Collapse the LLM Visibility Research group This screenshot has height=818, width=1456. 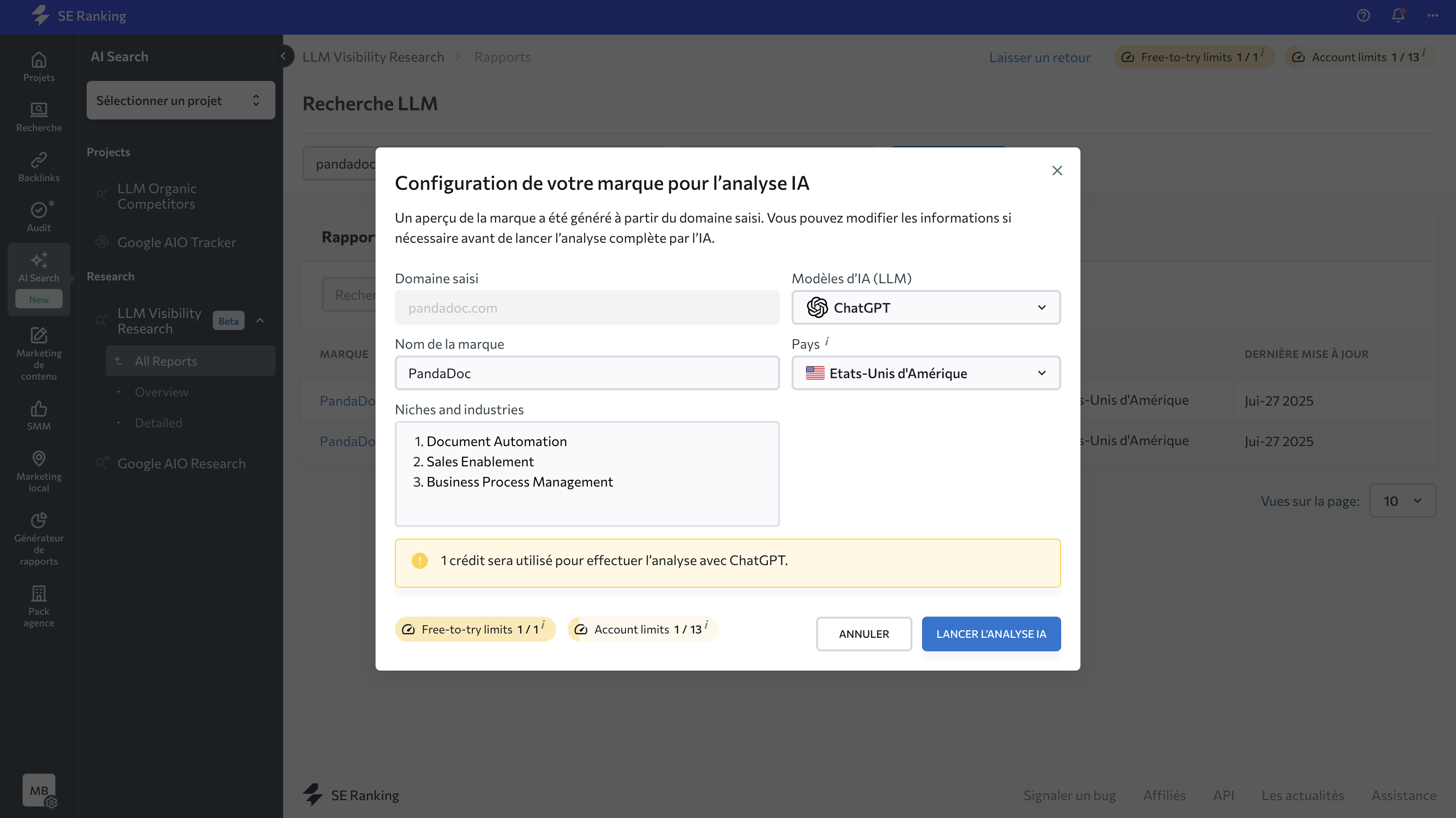point(260,321)
